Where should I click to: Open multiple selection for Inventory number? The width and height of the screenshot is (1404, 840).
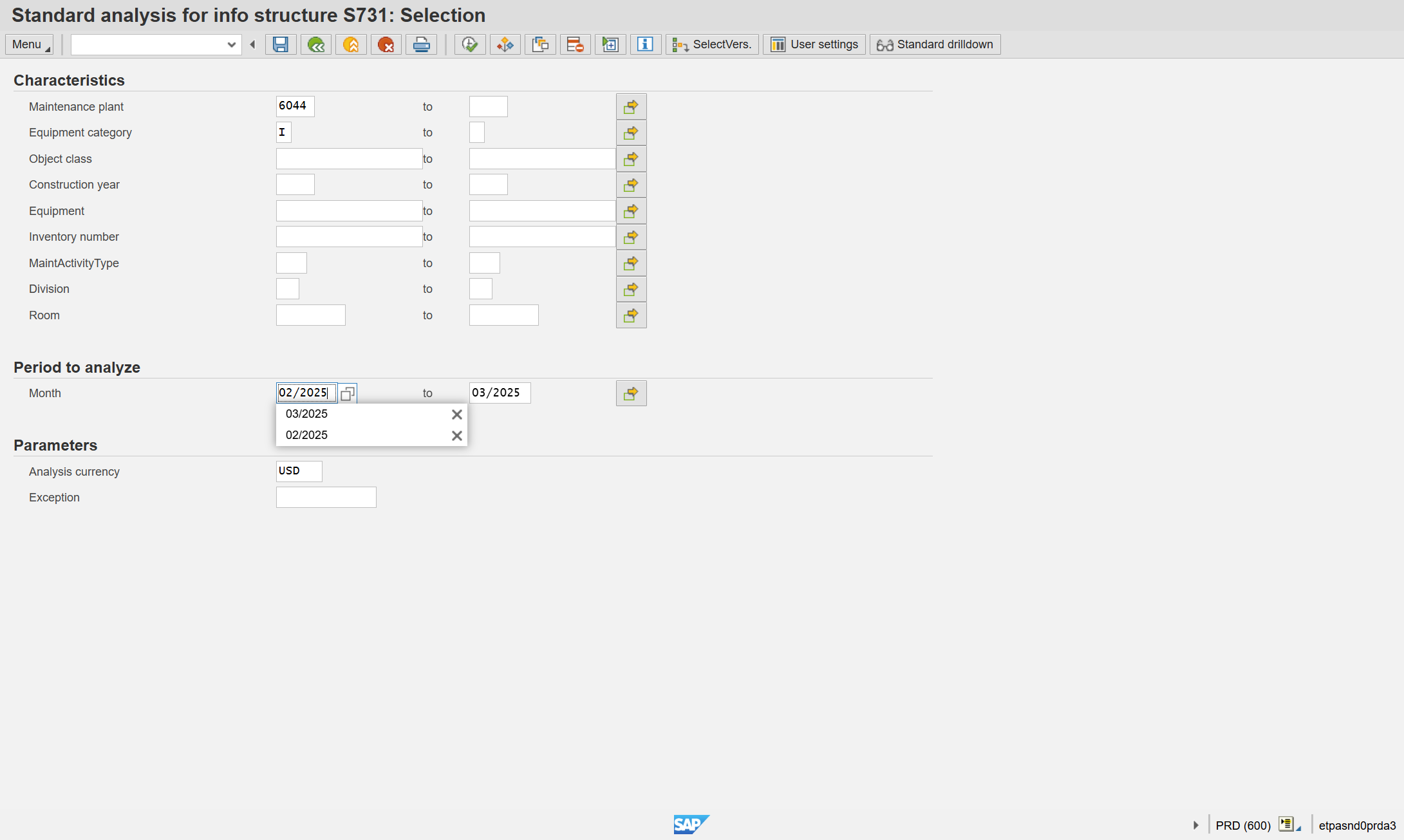pyautogui.click(x=631, y=237)
